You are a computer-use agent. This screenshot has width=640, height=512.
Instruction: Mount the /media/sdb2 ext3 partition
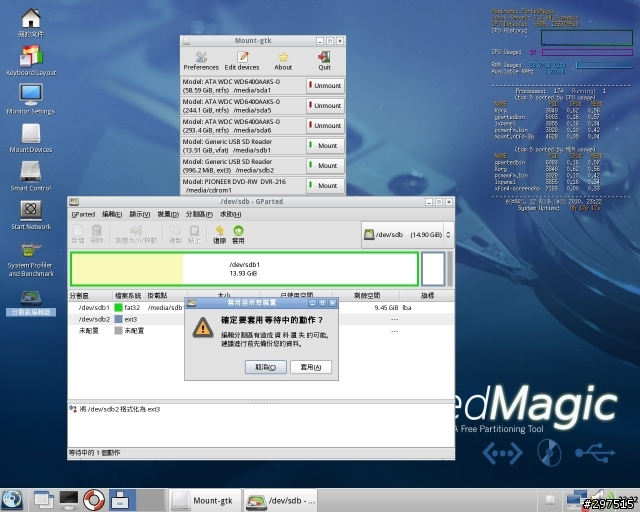tap(325, 166)
